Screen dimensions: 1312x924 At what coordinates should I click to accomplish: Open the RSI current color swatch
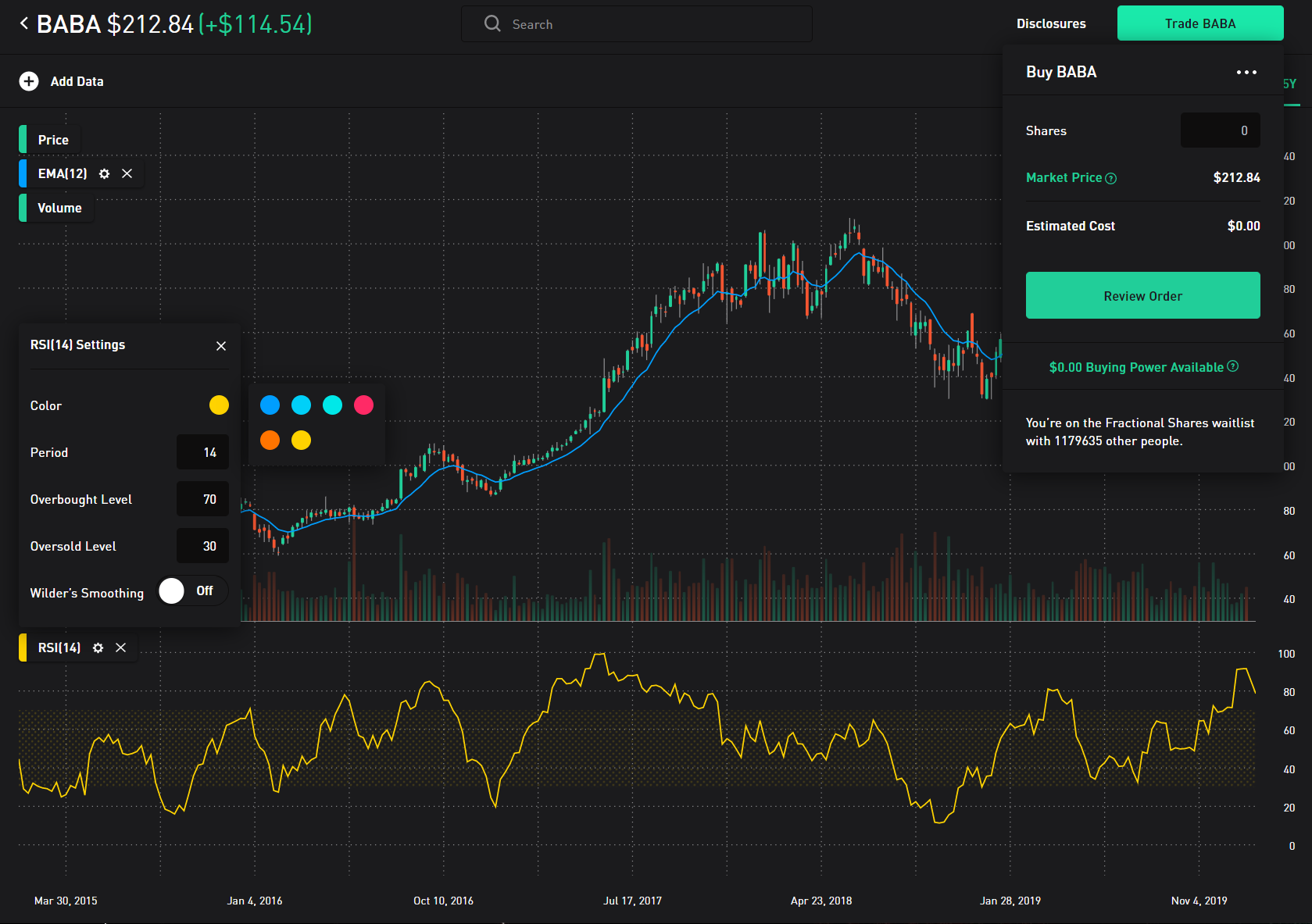click(x=219, y=405)
